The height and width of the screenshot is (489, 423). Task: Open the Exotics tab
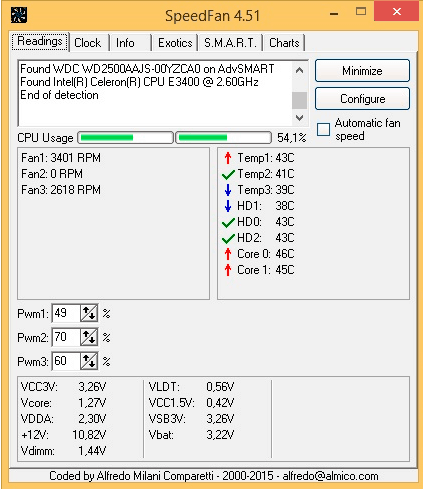[175, 43]
